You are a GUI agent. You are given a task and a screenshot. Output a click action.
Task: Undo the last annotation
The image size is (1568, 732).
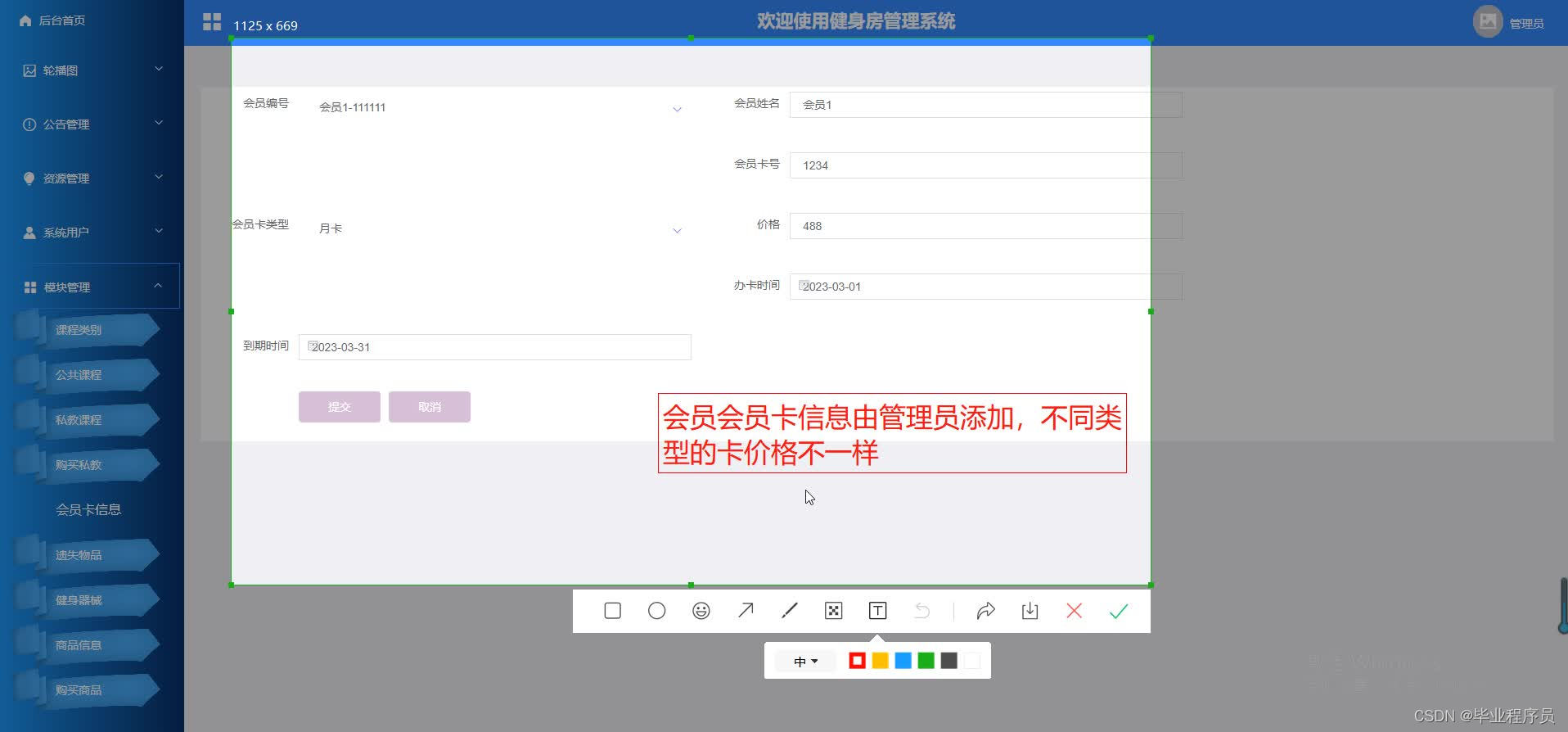tap(921, 611)
